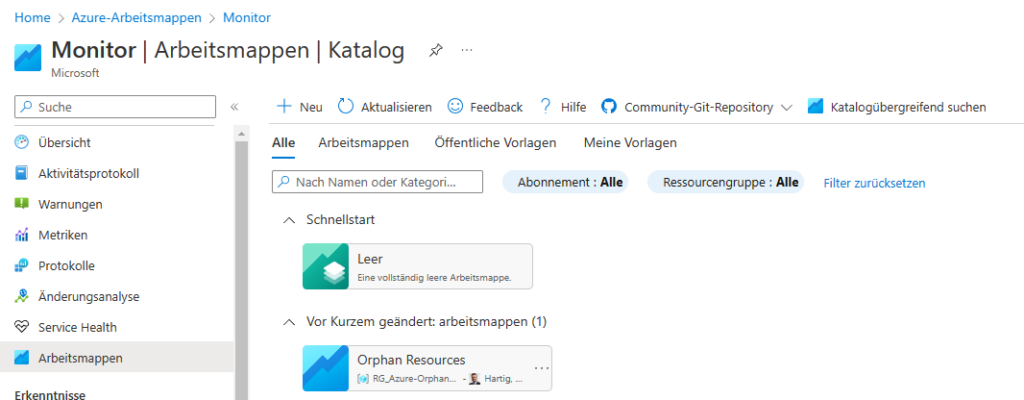This screenshot has height=400, width=1024.
Task: Click the Neu button label
Action: click(x=311, y=107)
